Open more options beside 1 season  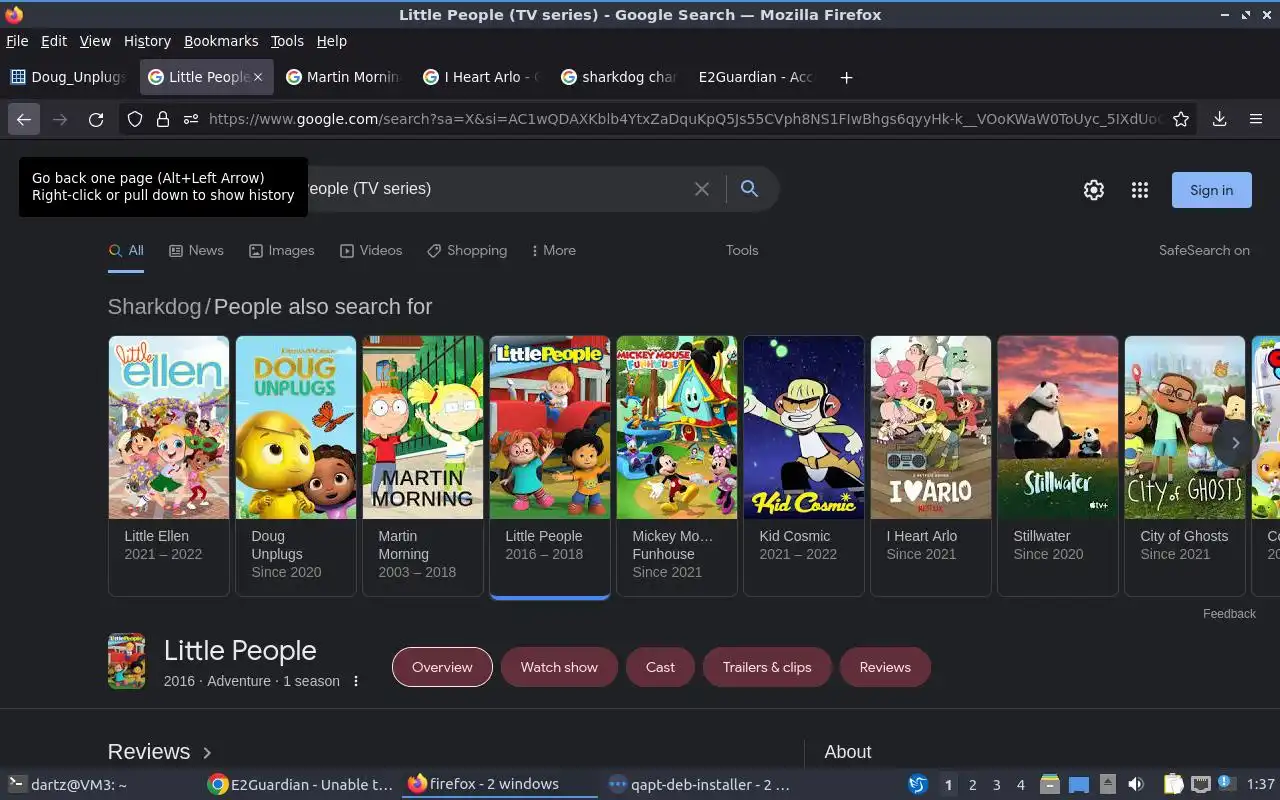point(355,681)
